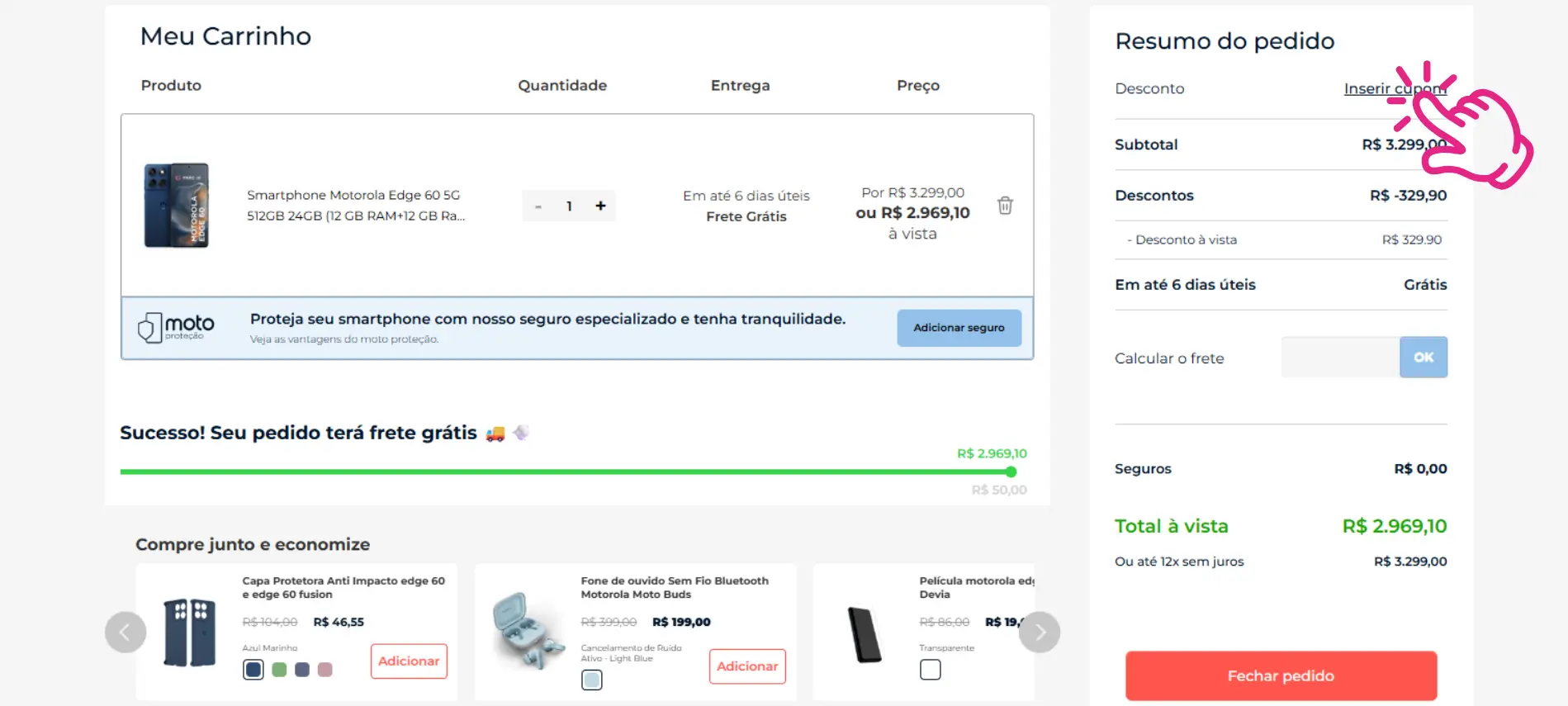Click the quantity value 1
Screen dimensions: 1568x706
569,206
